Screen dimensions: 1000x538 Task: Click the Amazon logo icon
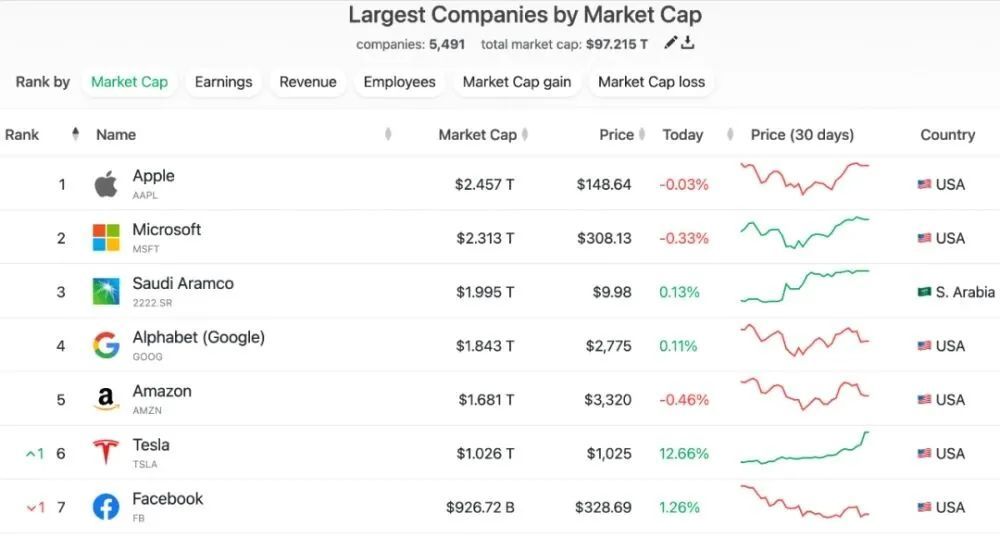106,400
